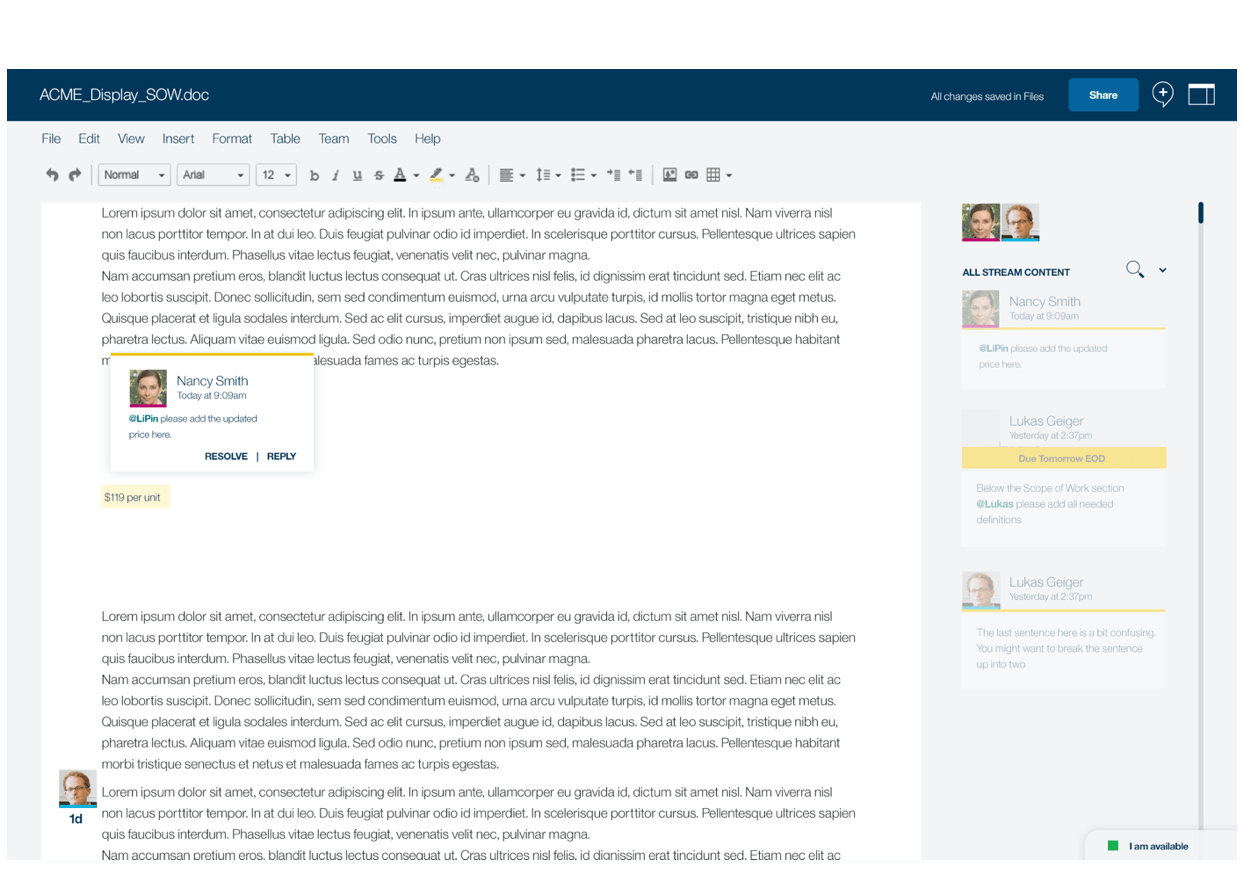Increase indent with toolbar icon
The width and height of the screenshot is (1244, 880).
(x=613, y=175)
